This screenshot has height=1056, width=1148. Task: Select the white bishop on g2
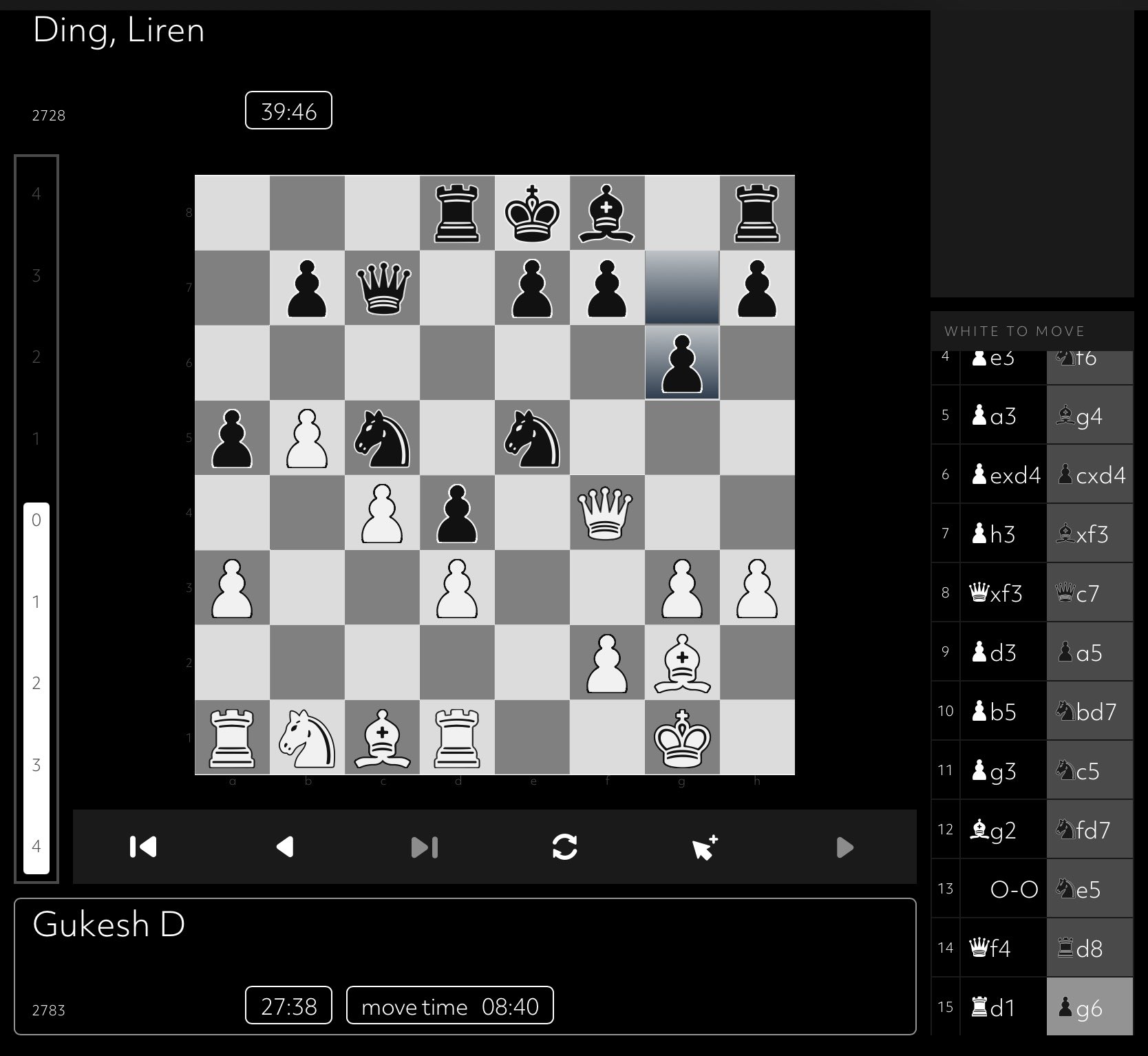[x=681, y=663]
